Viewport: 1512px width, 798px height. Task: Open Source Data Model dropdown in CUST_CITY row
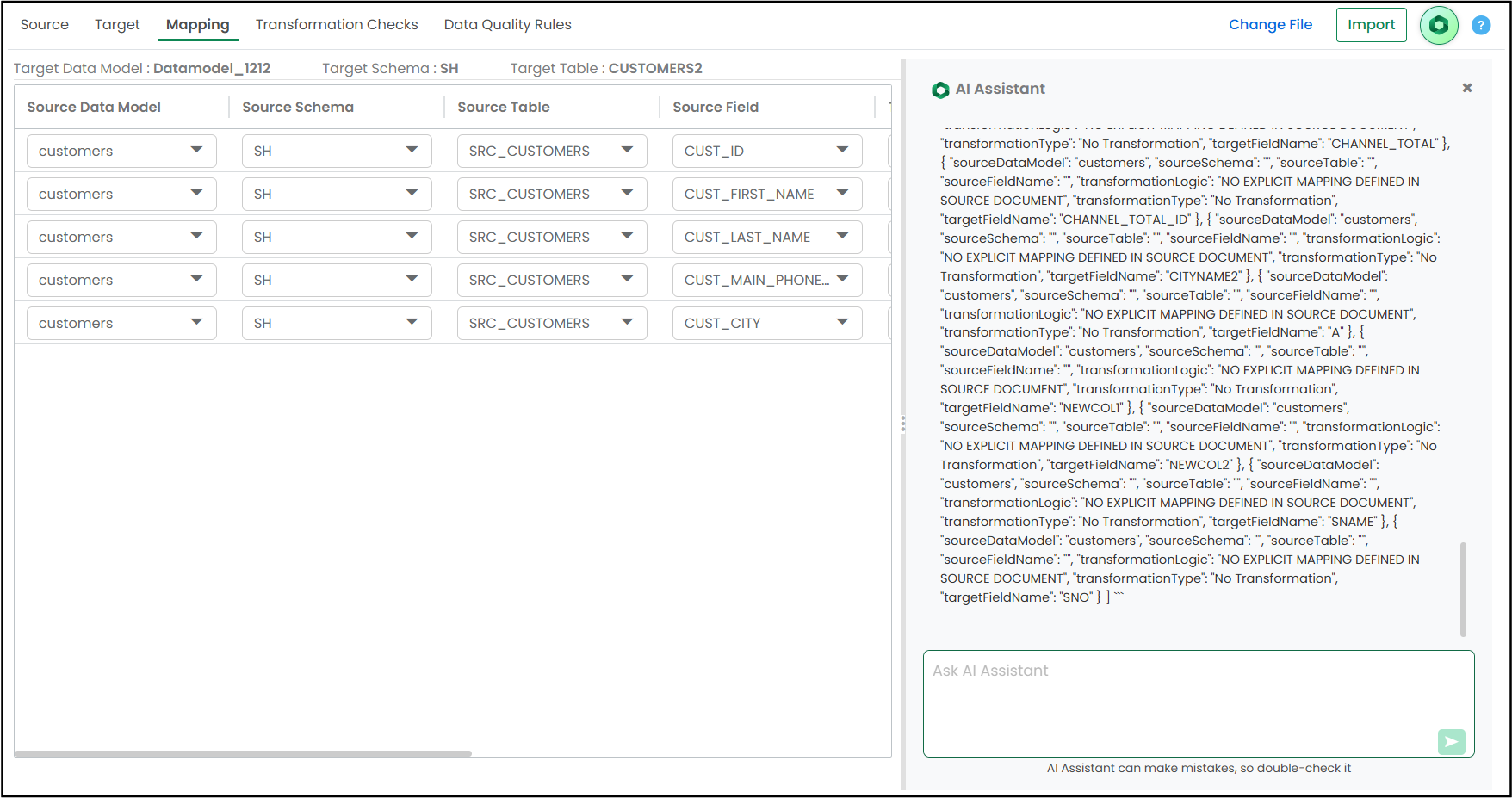pos(121,323)
